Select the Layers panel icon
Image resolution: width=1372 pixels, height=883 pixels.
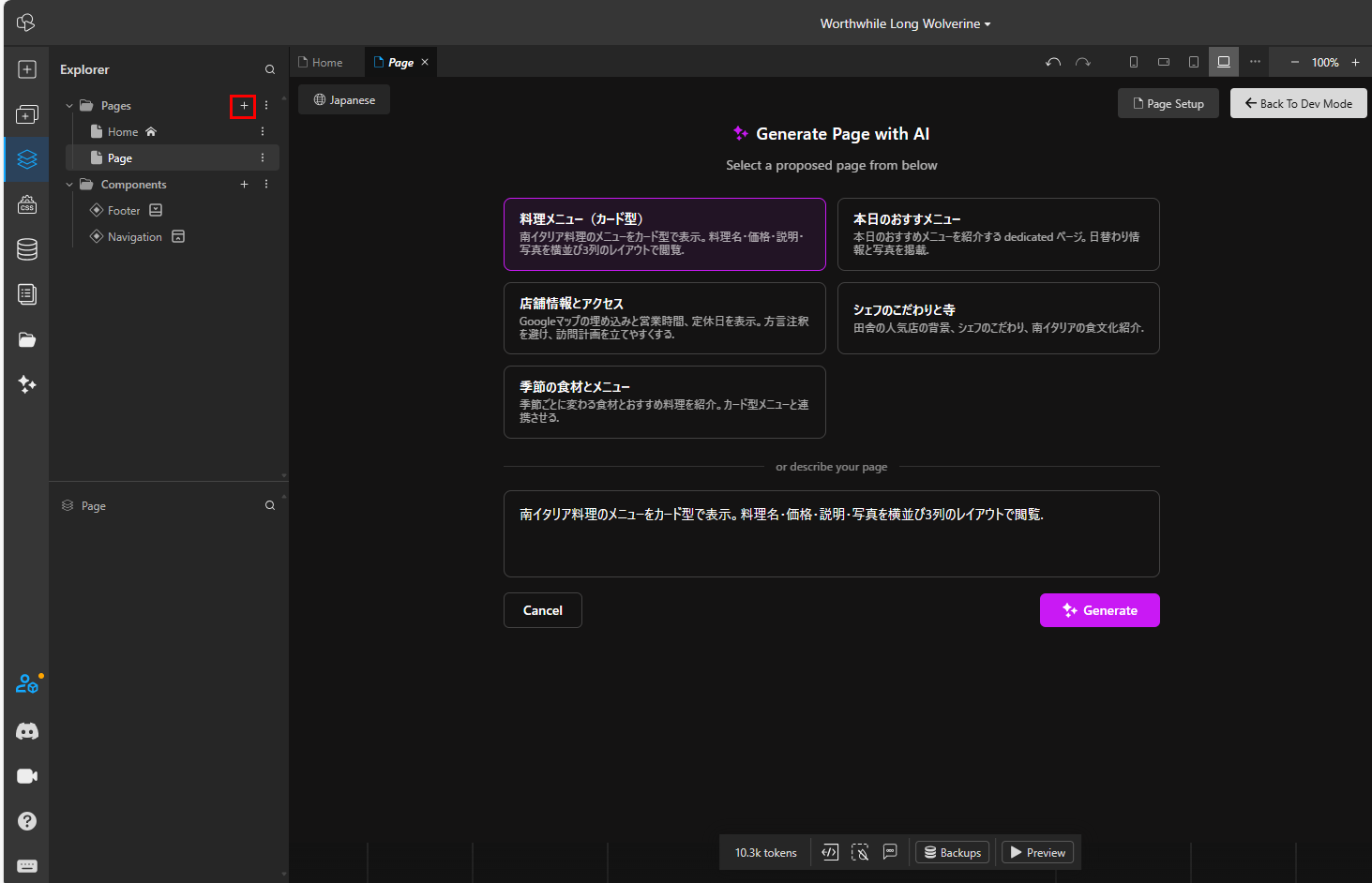(x=26, y=159)
